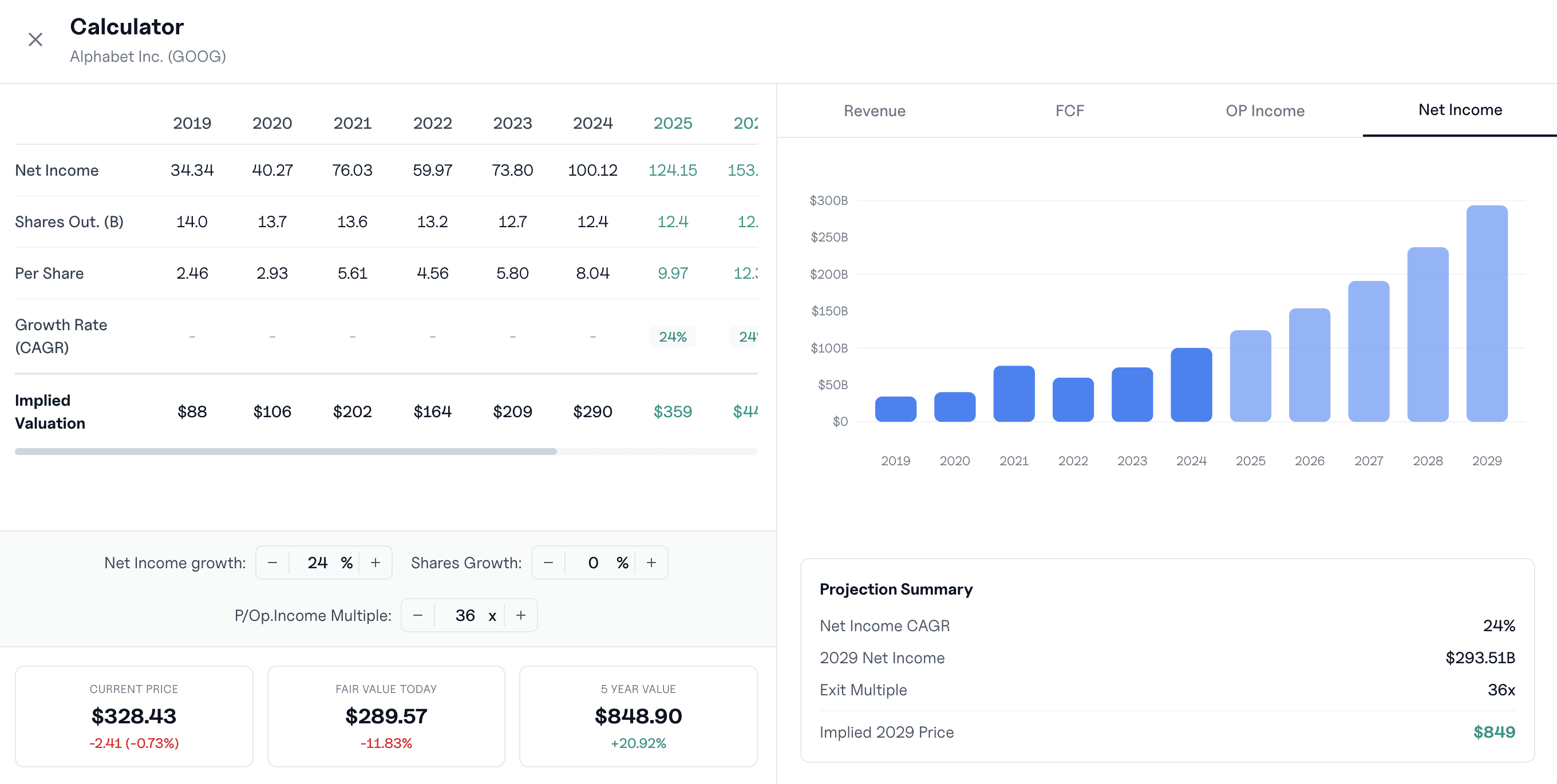Increase Net Income growth using plus button

click(375, 562)
